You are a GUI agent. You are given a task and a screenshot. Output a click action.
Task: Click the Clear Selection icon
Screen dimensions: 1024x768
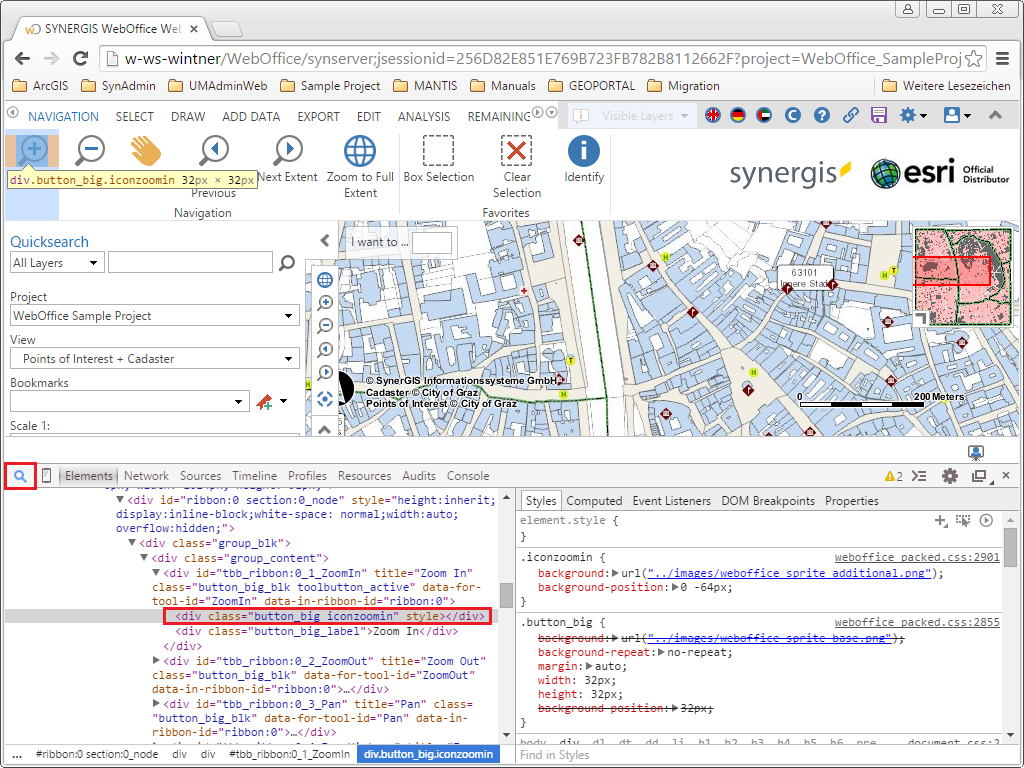tap(516, 151)
